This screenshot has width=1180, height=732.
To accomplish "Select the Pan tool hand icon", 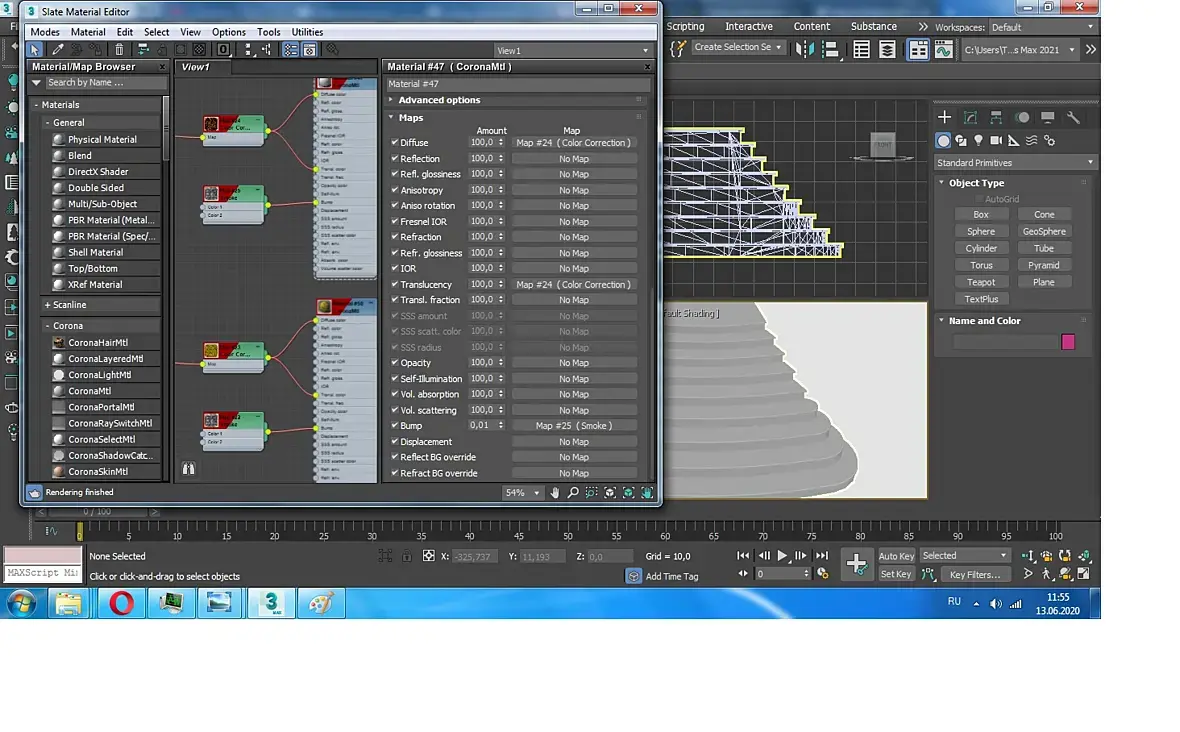I will pyautogui.click(x=555, y=493).
